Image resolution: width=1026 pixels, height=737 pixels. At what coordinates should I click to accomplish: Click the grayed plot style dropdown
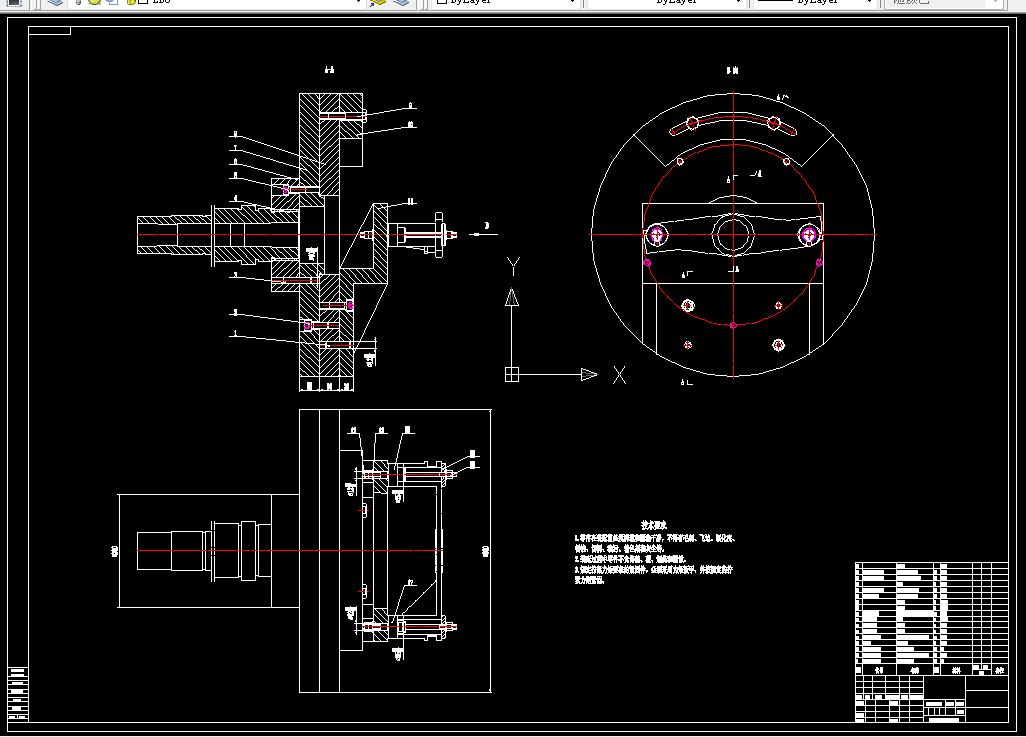pos(942,2)
